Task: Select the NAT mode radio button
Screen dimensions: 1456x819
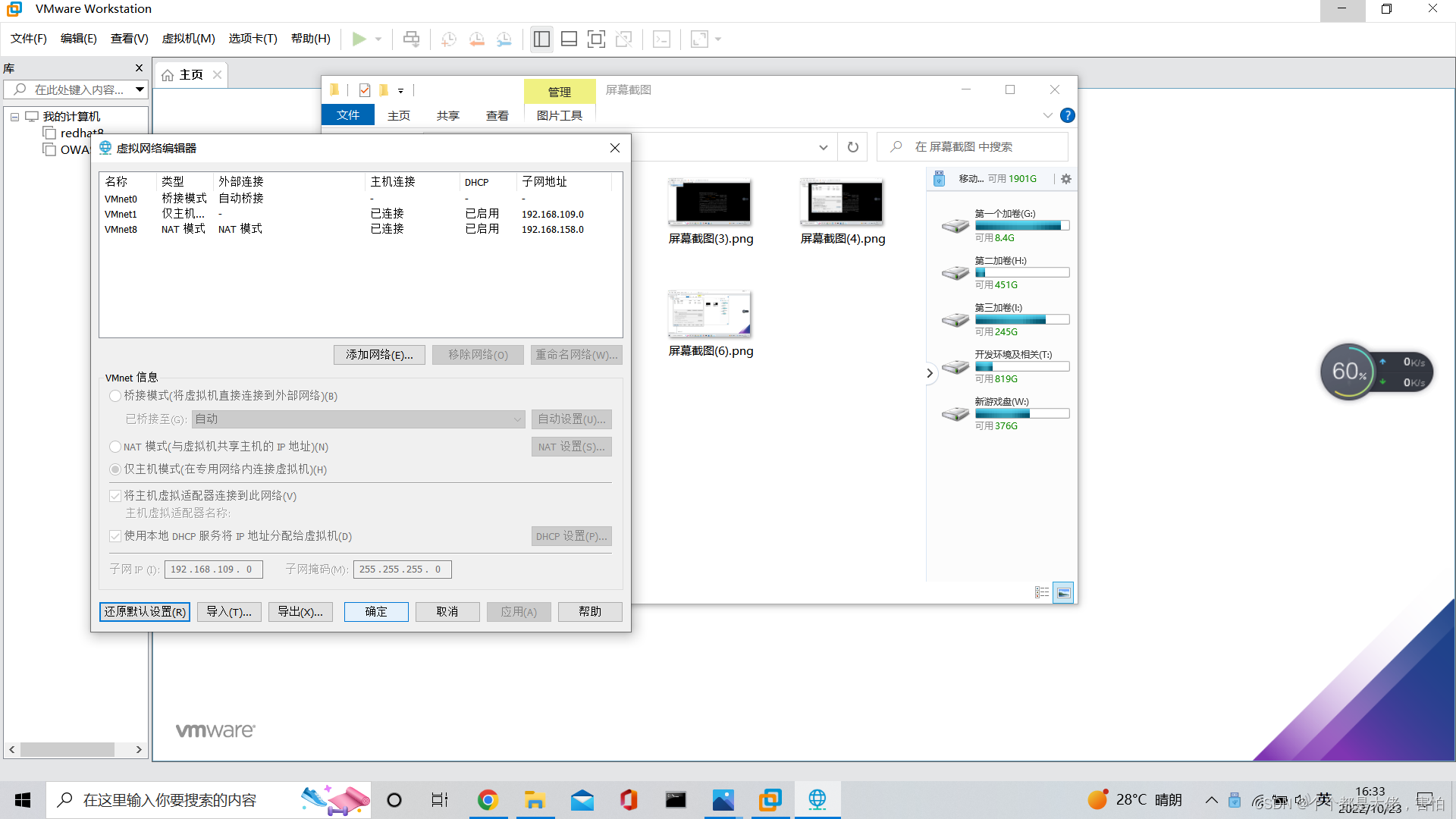Action: point(115,447)
